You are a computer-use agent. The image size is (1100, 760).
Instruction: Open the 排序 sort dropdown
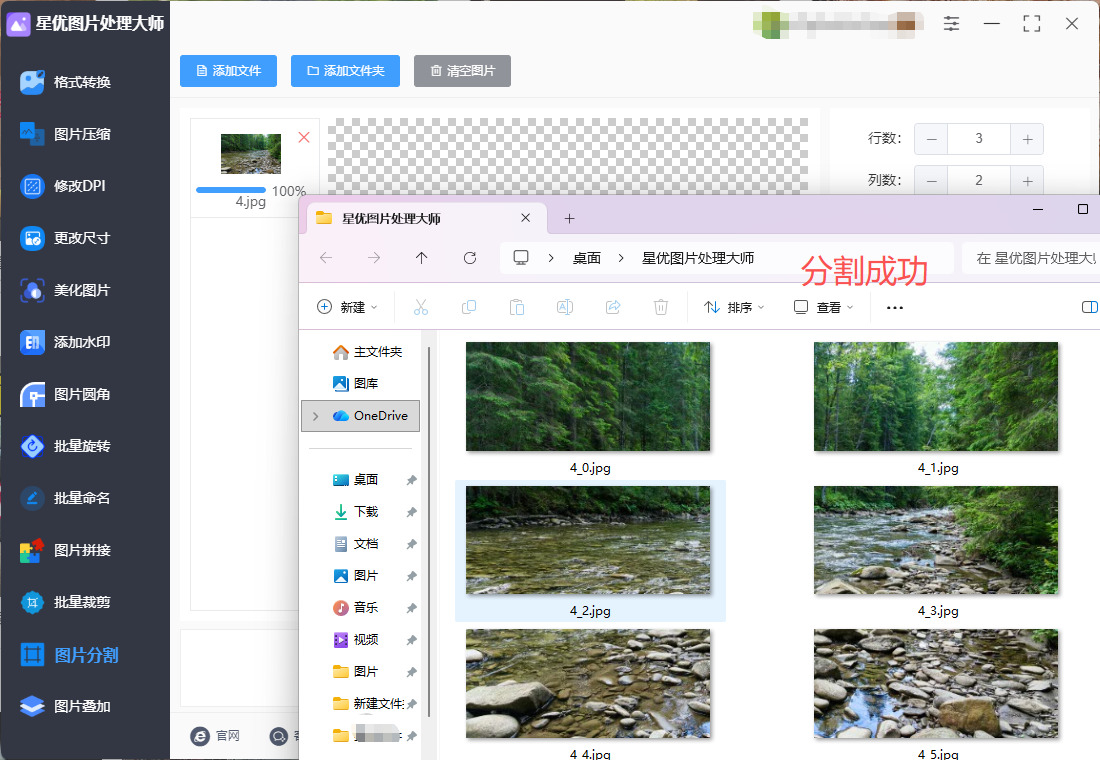[734, 308]
